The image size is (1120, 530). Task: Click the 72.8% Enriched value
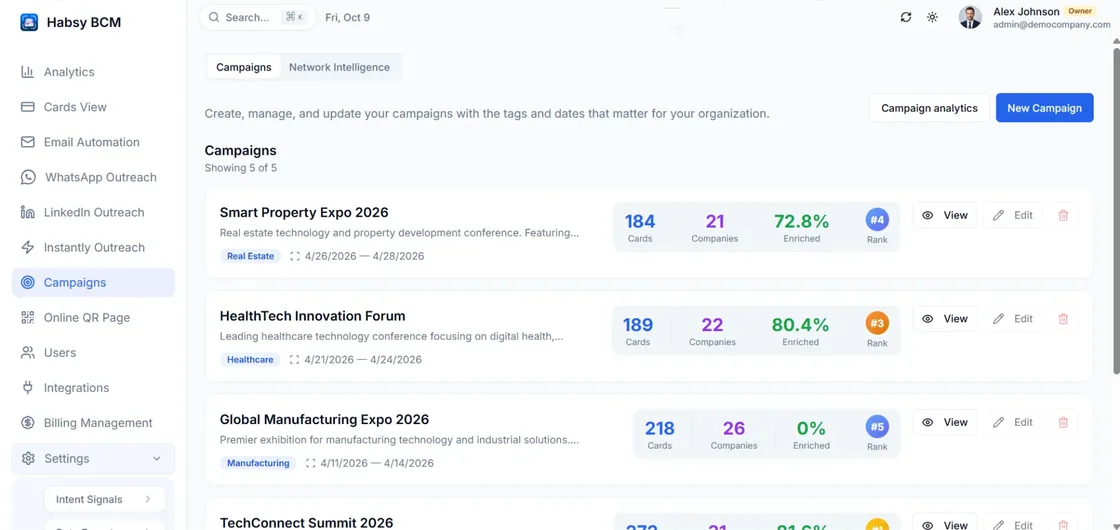pos(801,221)
